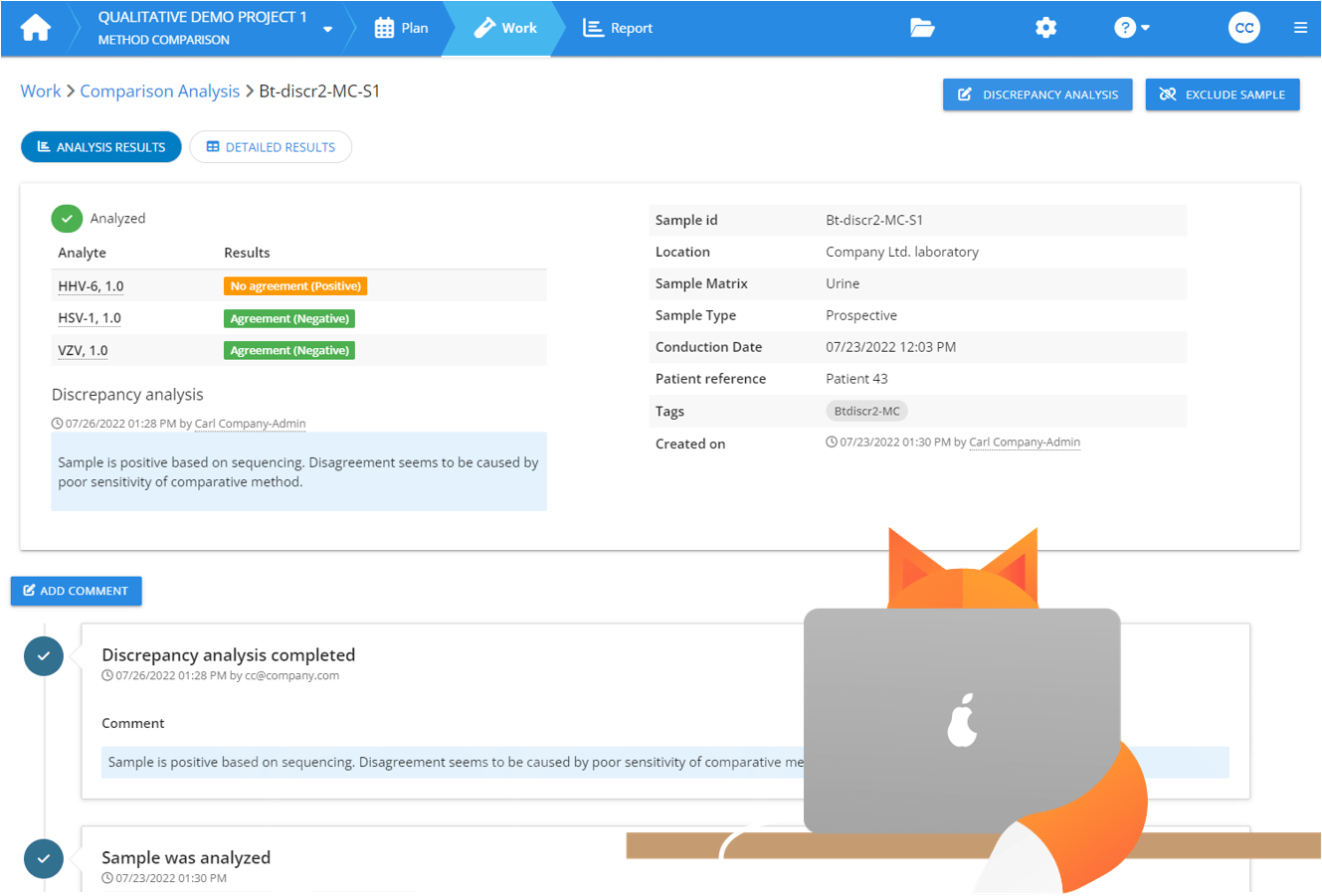Image resolution: width=1322 pixels, height=896 pixels.
Task: Select the Work tab
Action: (505, 28)
